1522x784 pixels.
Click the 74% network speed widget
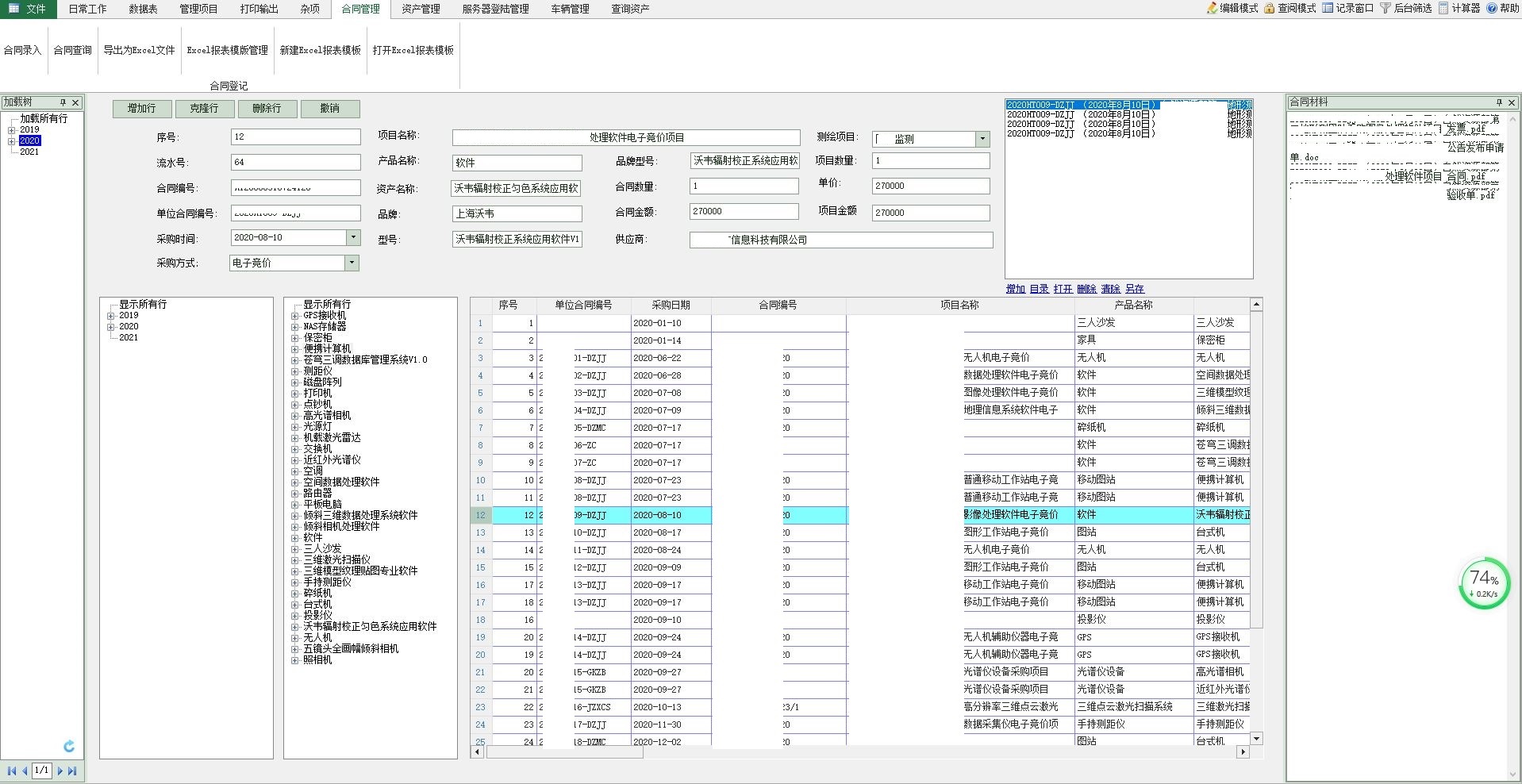point(1484,583)
